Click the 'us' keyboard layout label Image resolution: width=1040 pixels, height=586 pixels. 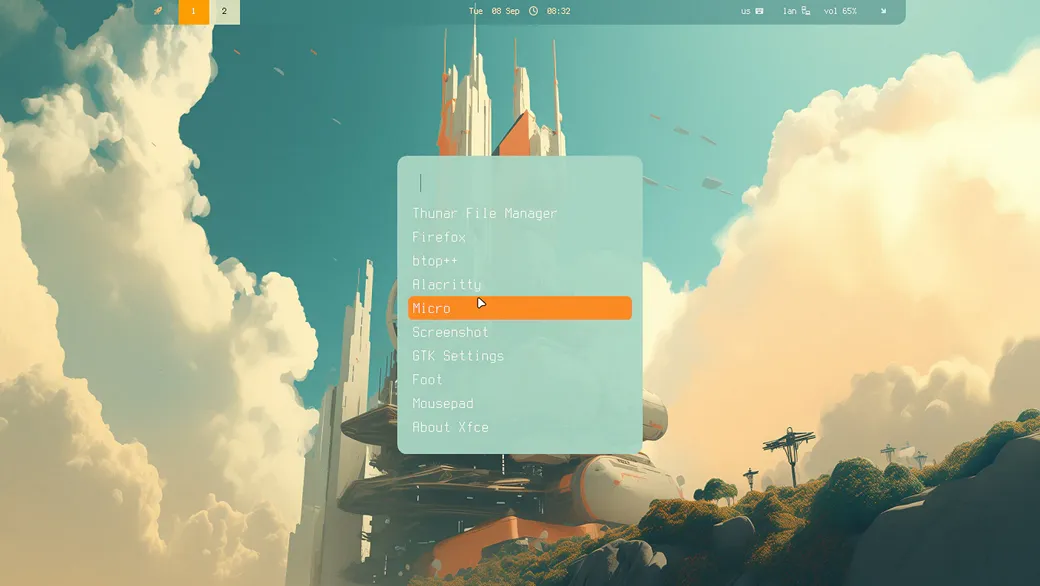tap(746, 11)
